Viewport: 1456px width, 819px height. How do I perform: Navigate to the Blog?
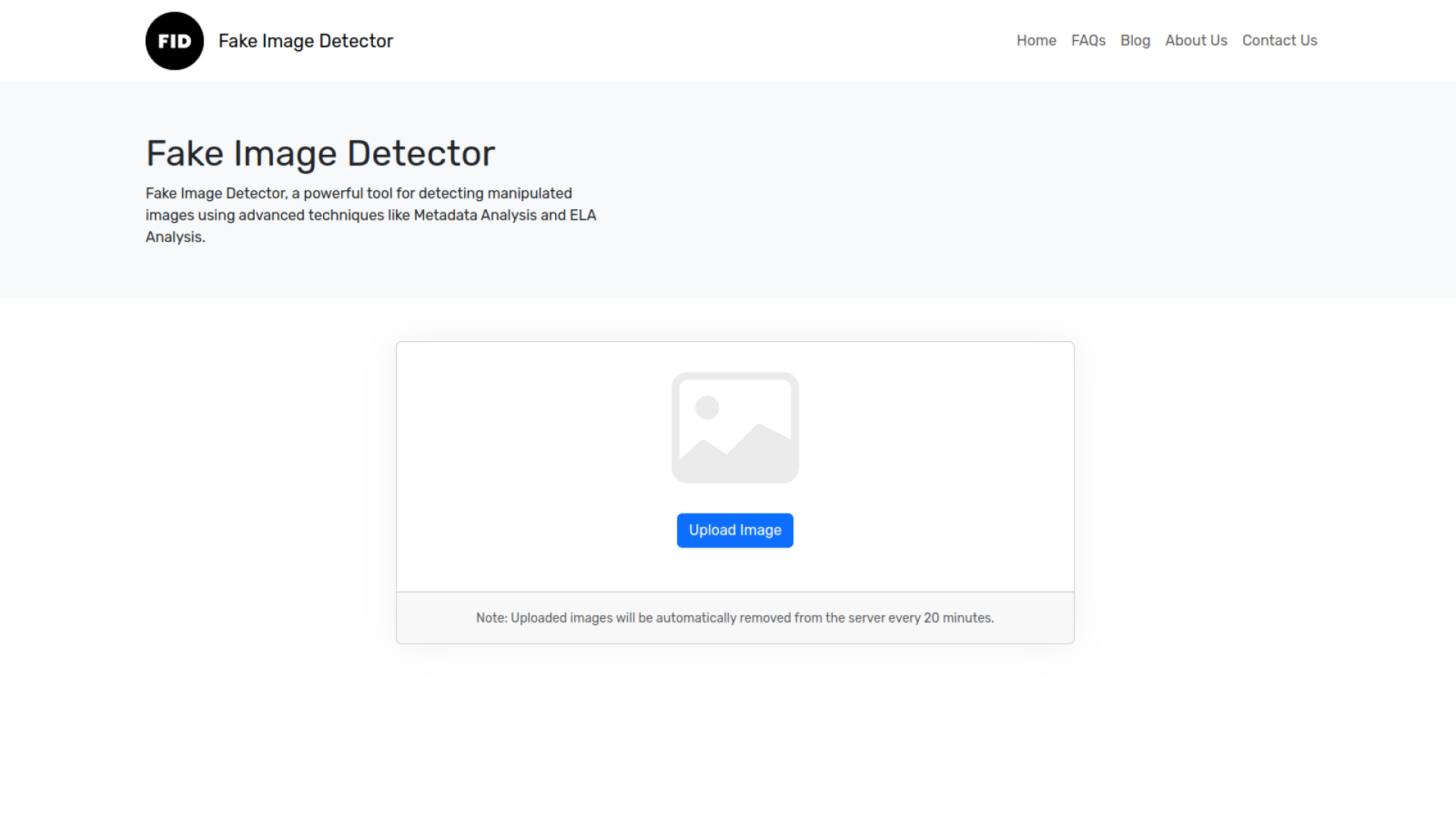(x=1135, y=40)
